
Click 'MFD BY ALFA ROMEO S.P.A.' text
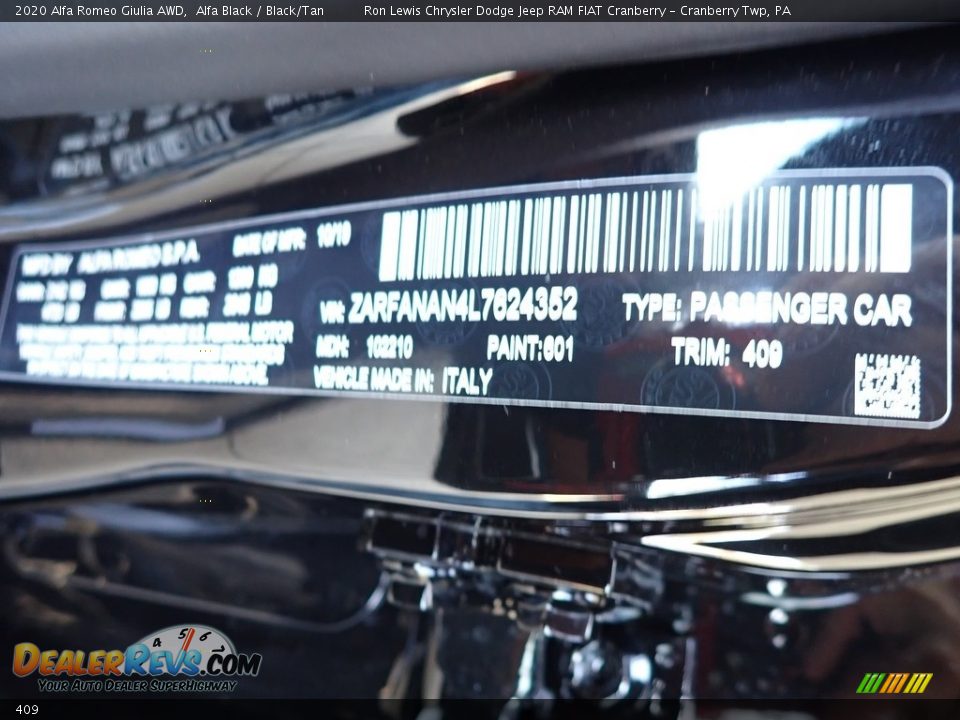[111, 257]
